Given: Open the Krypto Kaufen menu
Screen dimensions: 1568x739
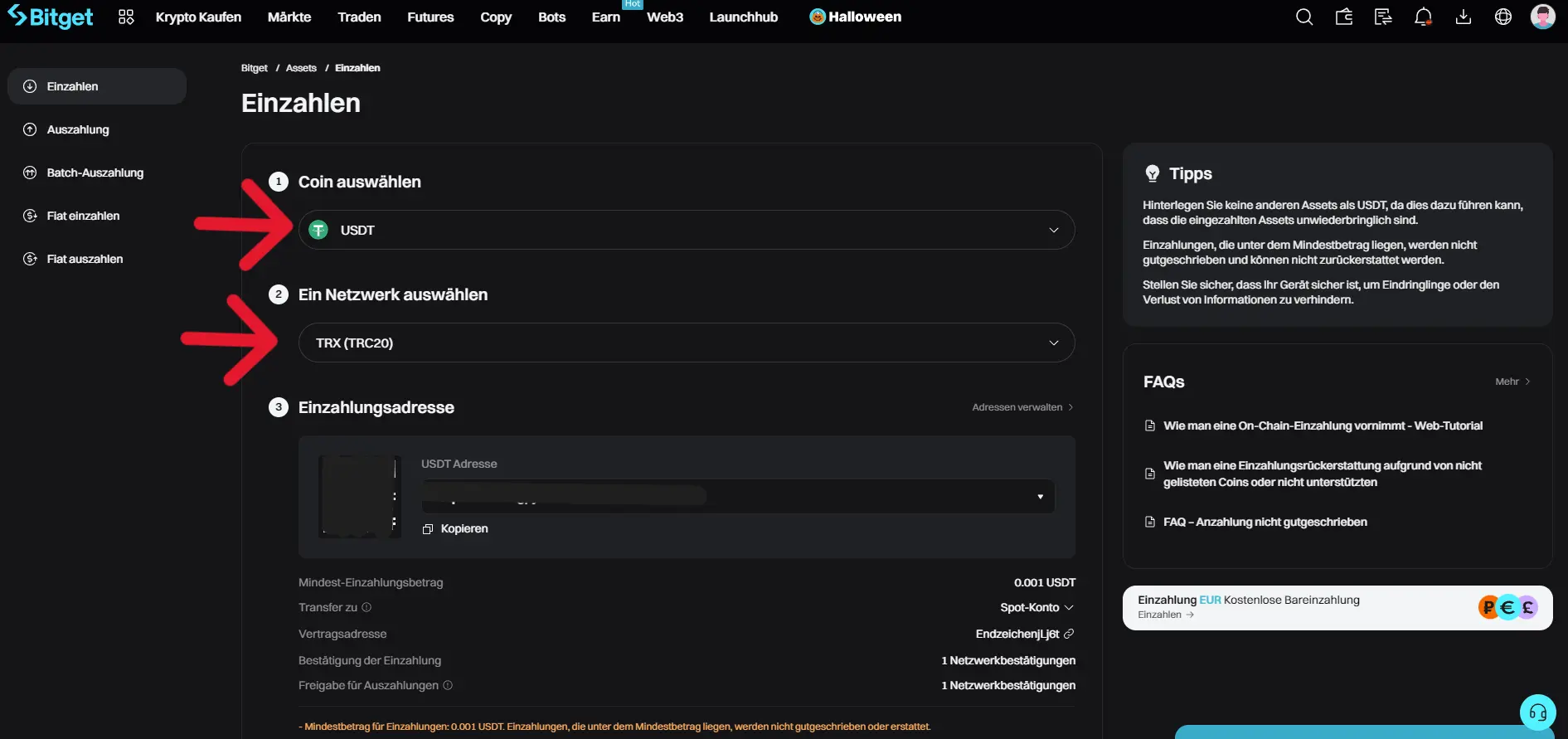Looking at the screenshot, I should [198, 17].
